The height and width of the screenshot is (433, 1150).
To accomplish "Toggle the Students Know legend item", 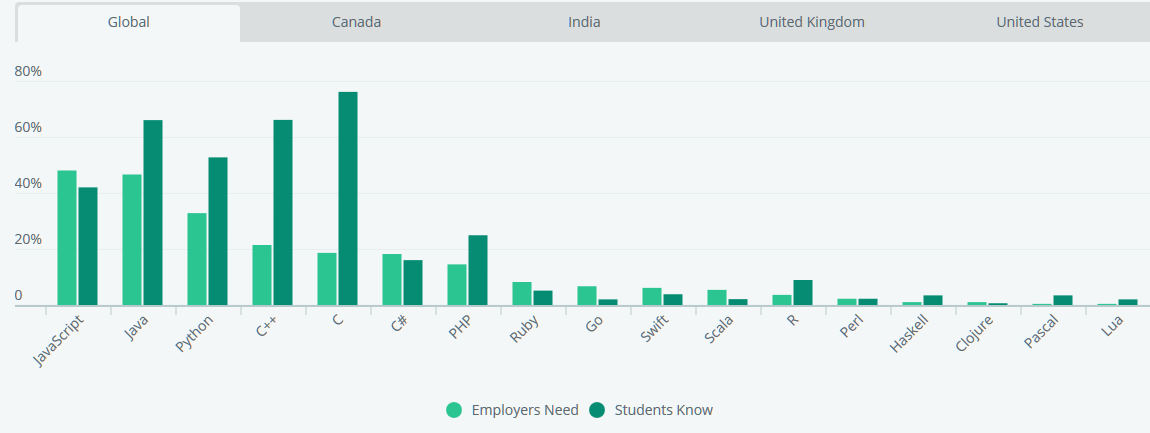I will (x=663, y=410).
